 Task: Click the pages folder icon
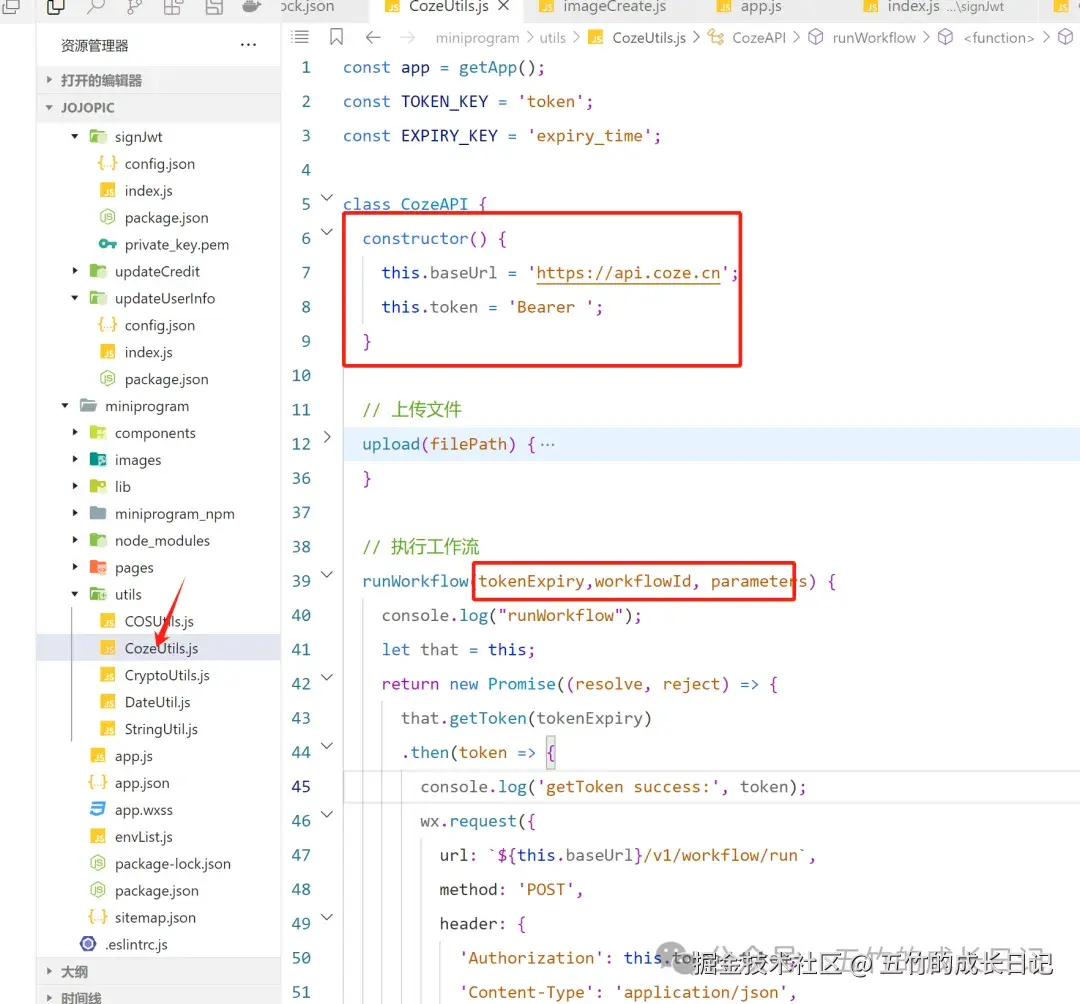pos(98,567)
